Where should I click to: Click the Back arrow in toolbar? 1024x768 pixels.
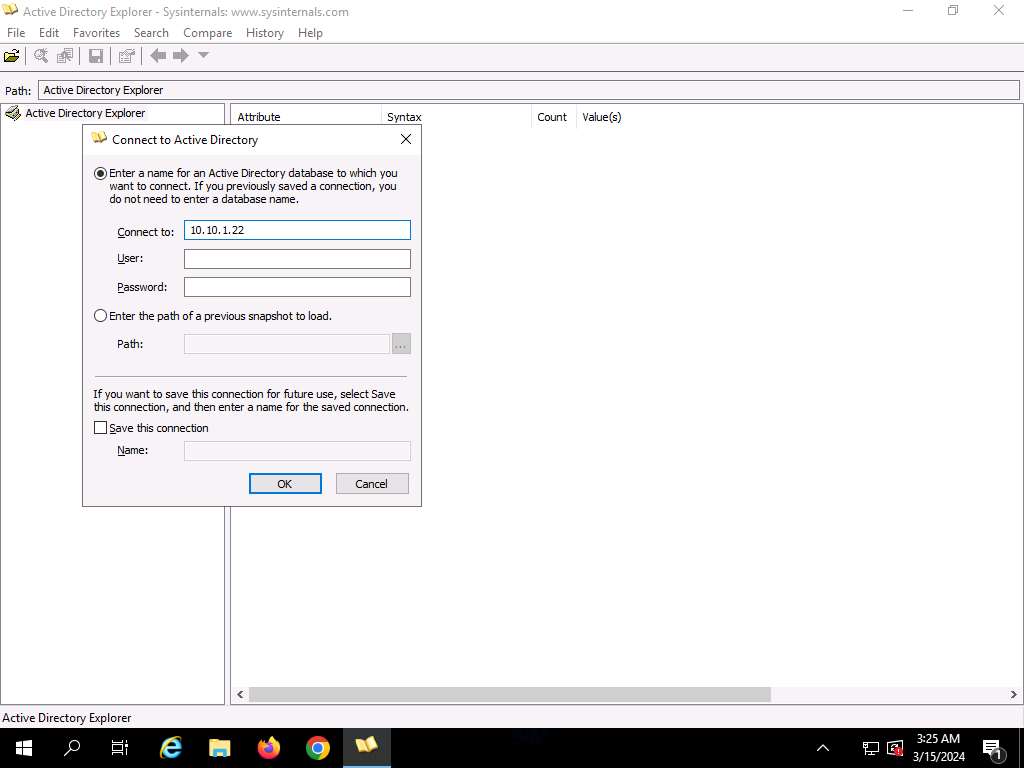click(x=158, y=56)
